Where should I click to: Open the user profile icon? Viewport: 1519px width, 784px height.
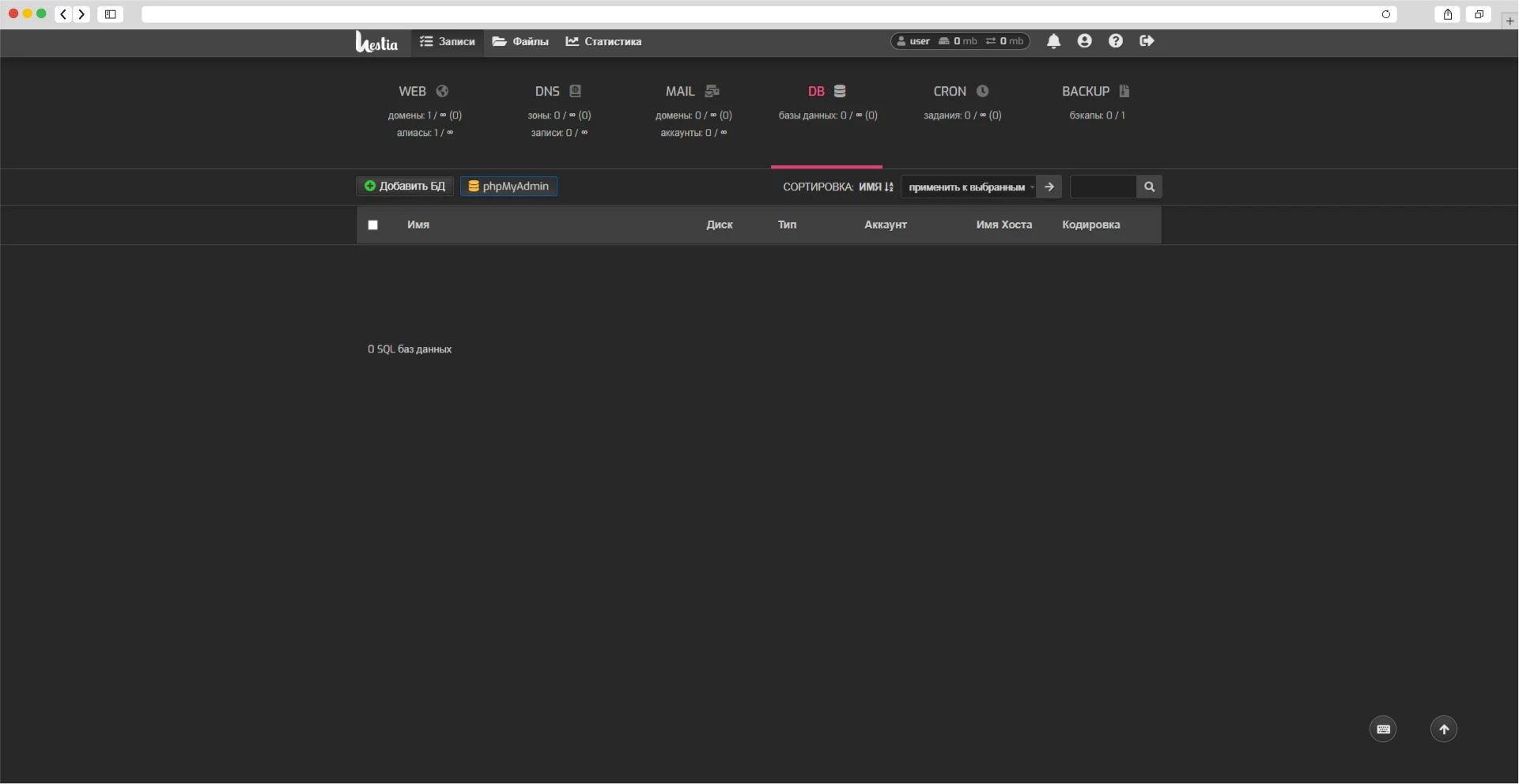[x=1084, y=41]
